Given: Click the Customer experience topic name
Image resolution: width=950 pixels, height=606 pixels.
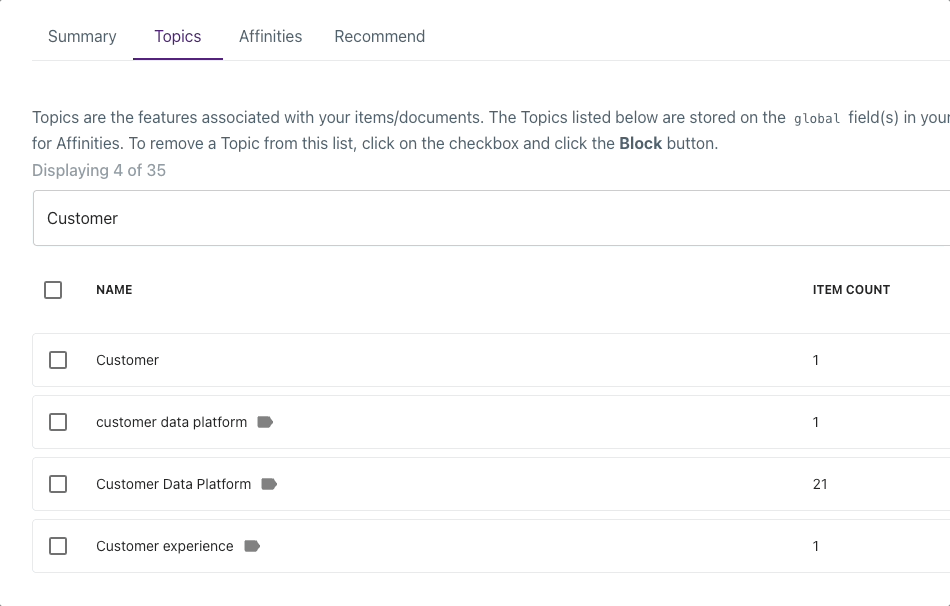Looking at the screenshot, I should pyautogui.click(x=165, y=546).
